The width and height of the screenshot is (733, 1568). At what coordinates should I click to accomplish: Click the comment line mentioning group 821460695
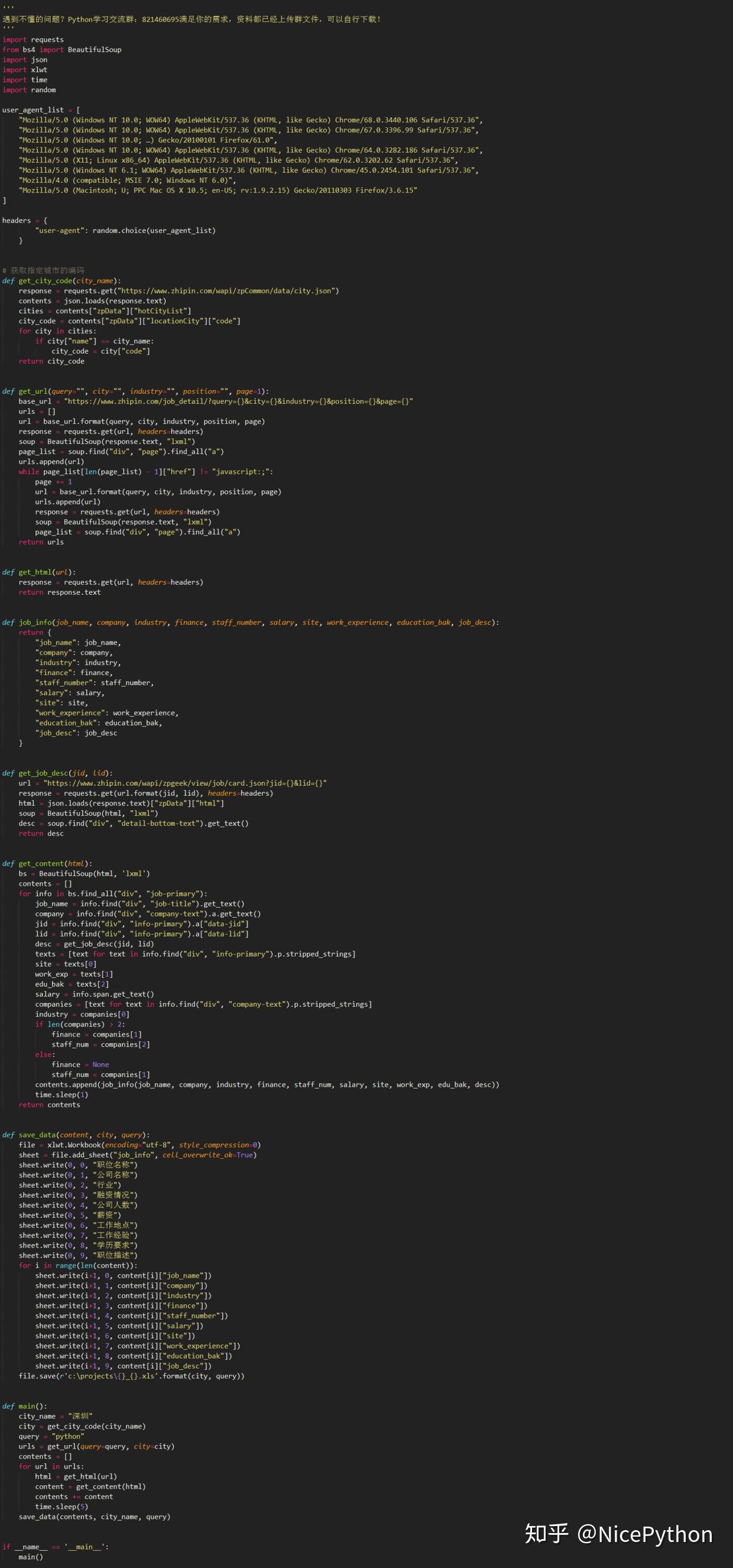(x=191, y=20)
